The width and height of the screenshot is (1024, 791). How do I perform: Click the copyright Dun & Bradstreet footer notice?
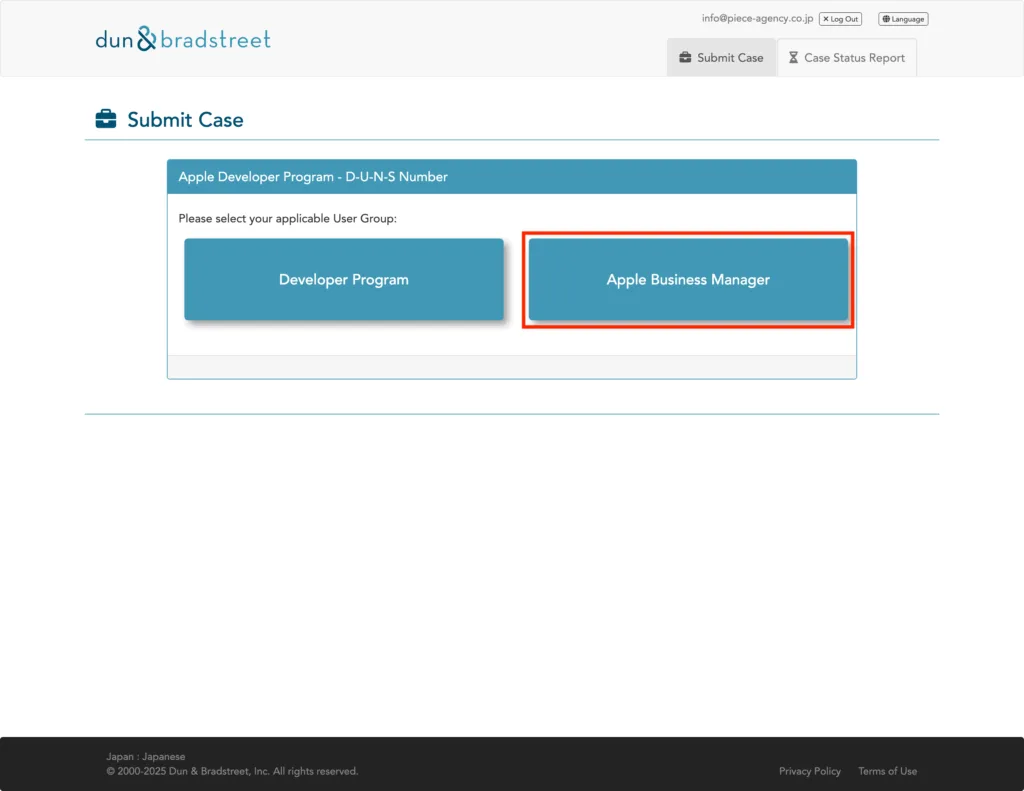coord(232,771)
